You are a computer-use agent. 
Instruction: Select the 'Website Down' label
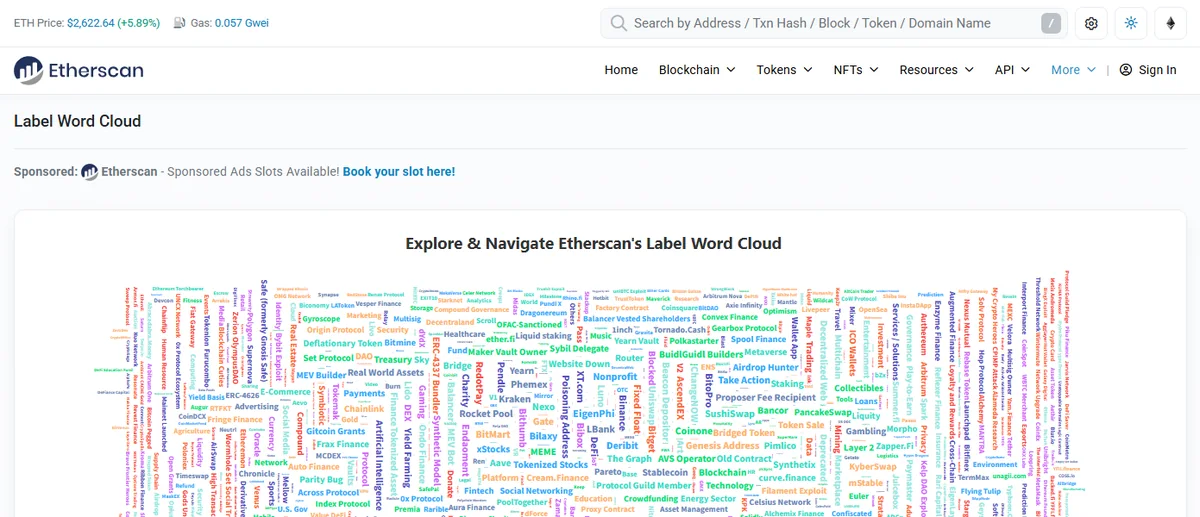pos(579,364)
